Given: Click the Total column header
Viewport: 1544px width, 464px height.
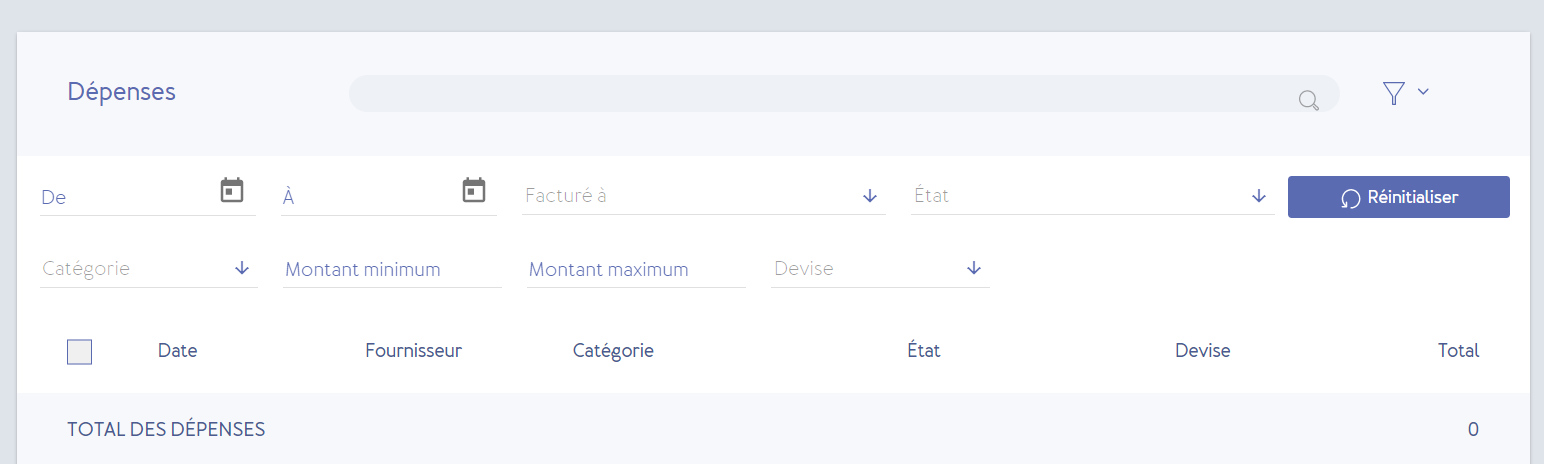Looking at the screenshot, I should tap(1458, 351).
